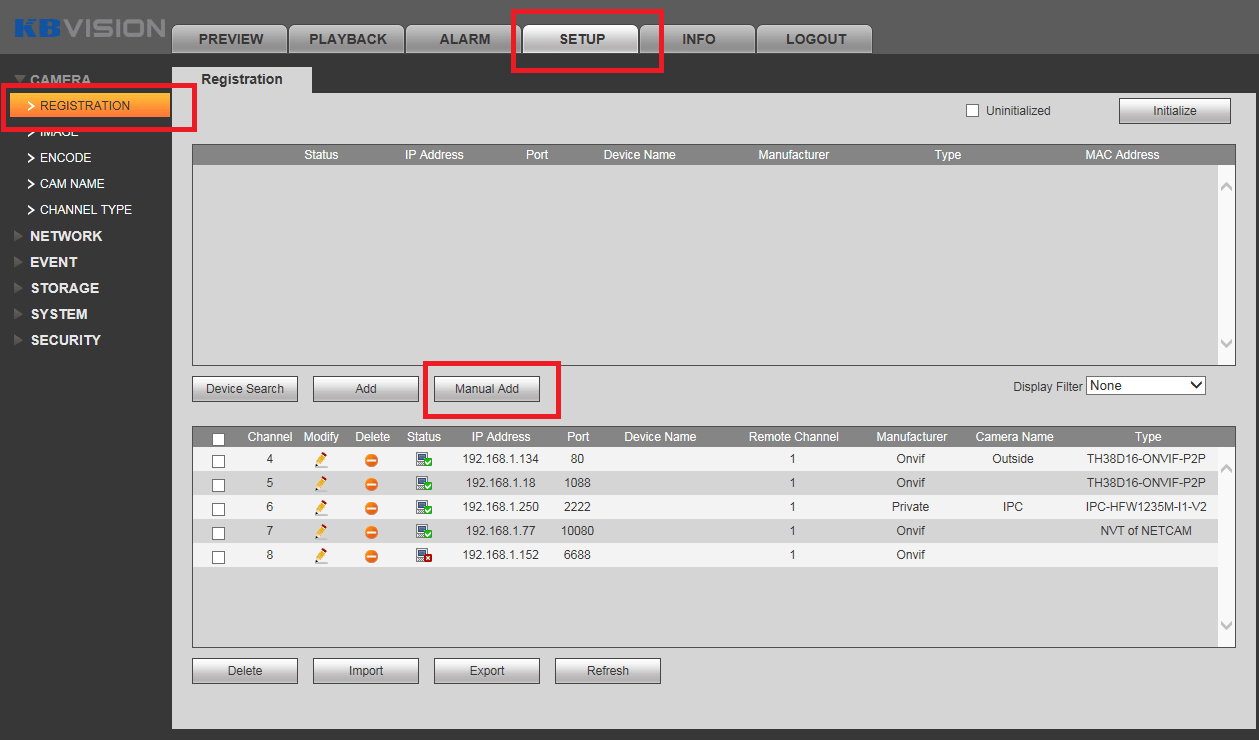
Task: Click the delete icon for channel 6
Action: pos(371,508)
